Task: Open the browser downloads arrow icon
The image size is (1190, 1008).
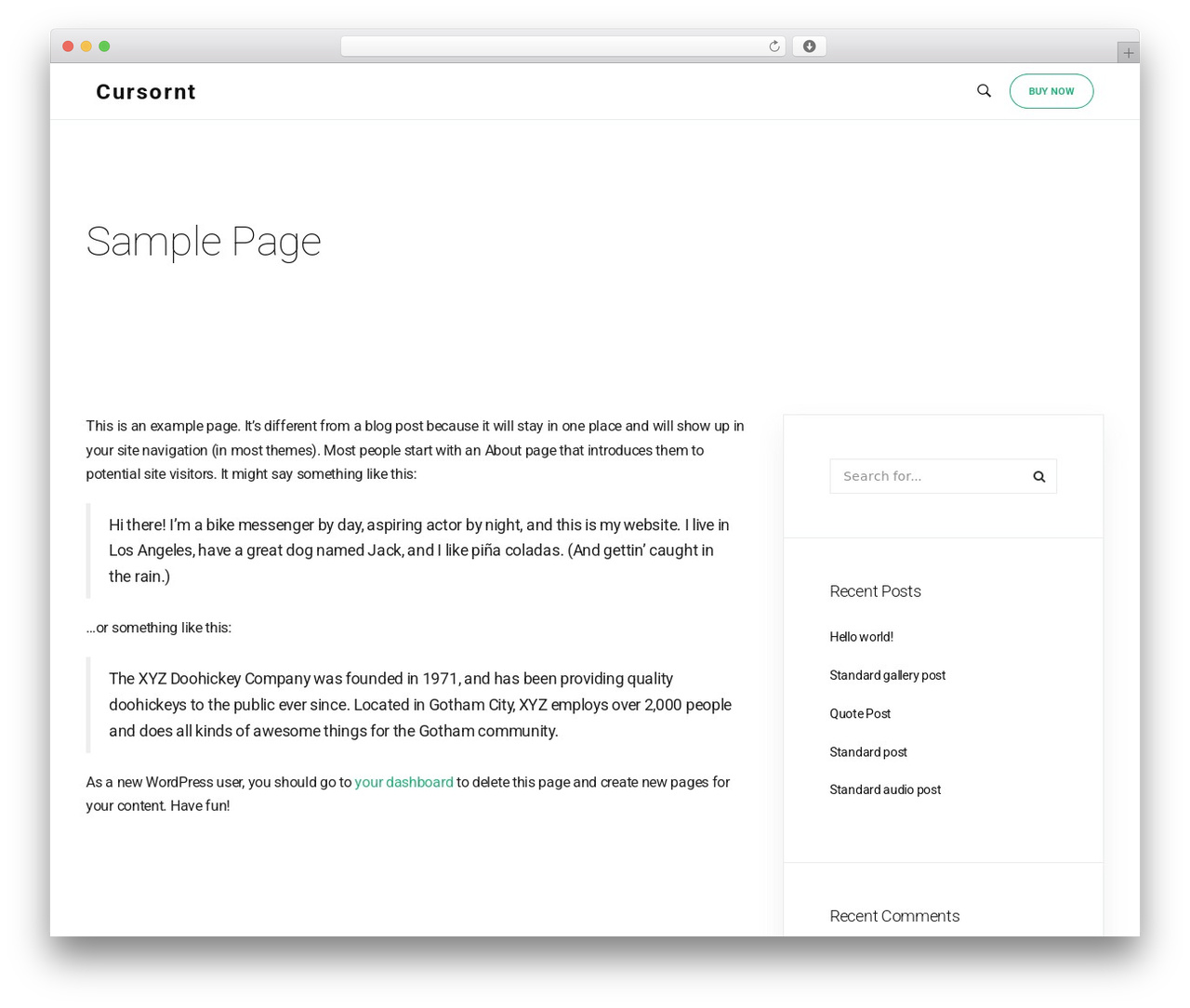Action: pyautogui.click(x=809, y=46)
